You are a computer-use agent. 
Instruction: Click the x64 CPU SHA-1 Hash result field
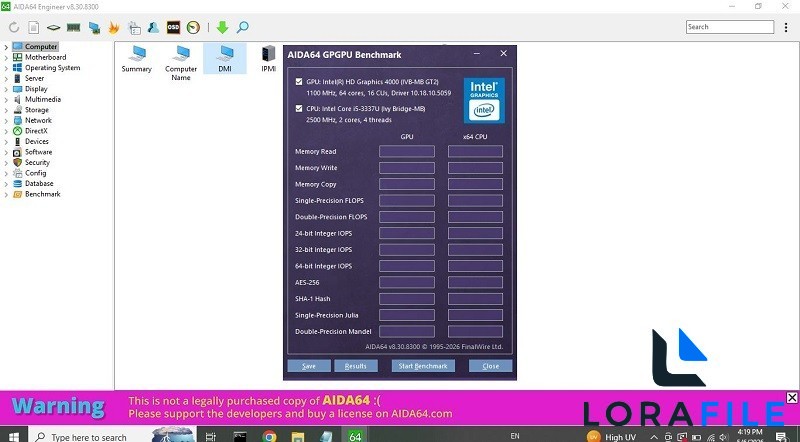pyautogui.click(x=475, y=299)
